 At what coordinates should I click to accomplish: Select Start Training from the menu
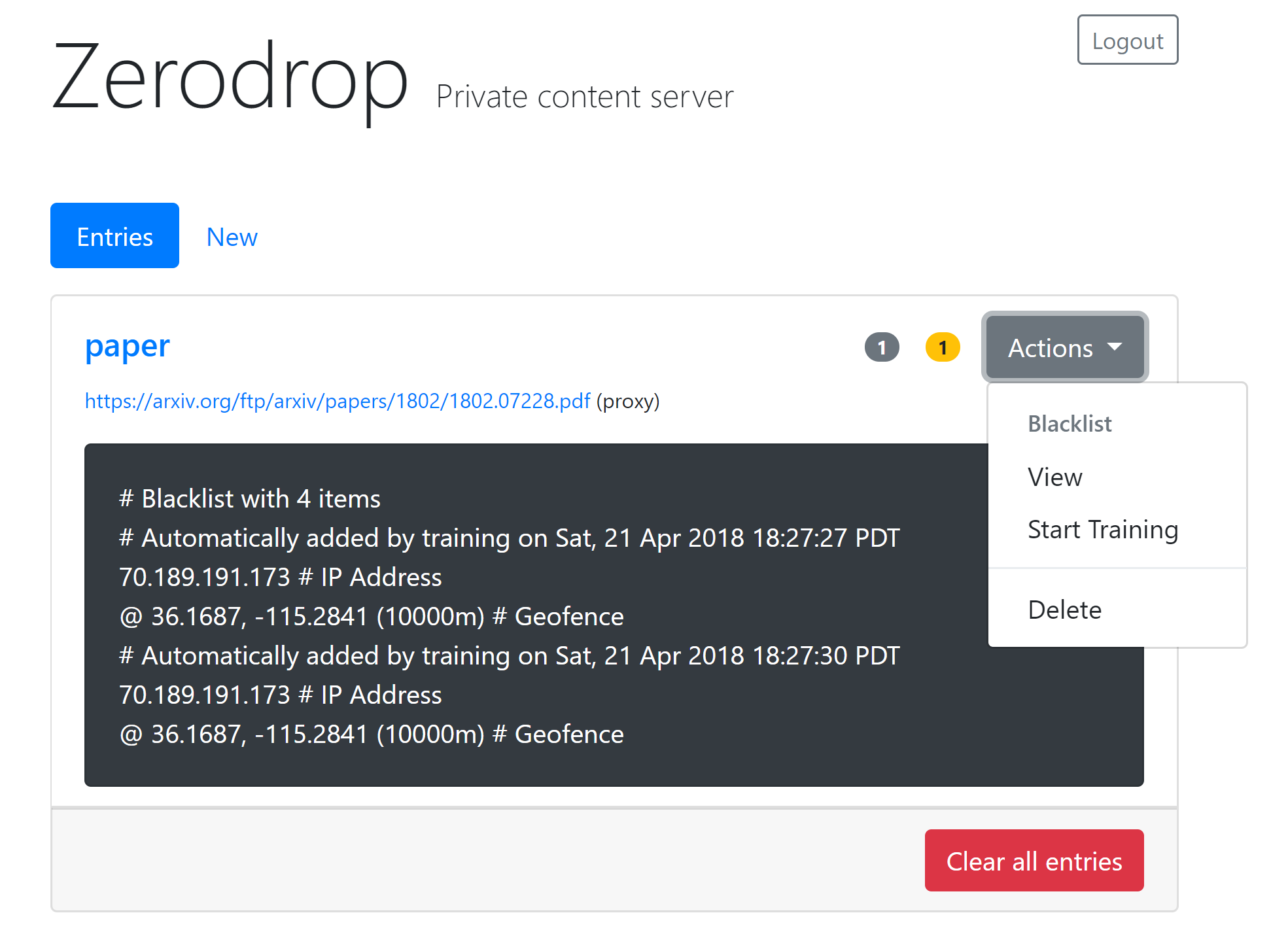1103,529
